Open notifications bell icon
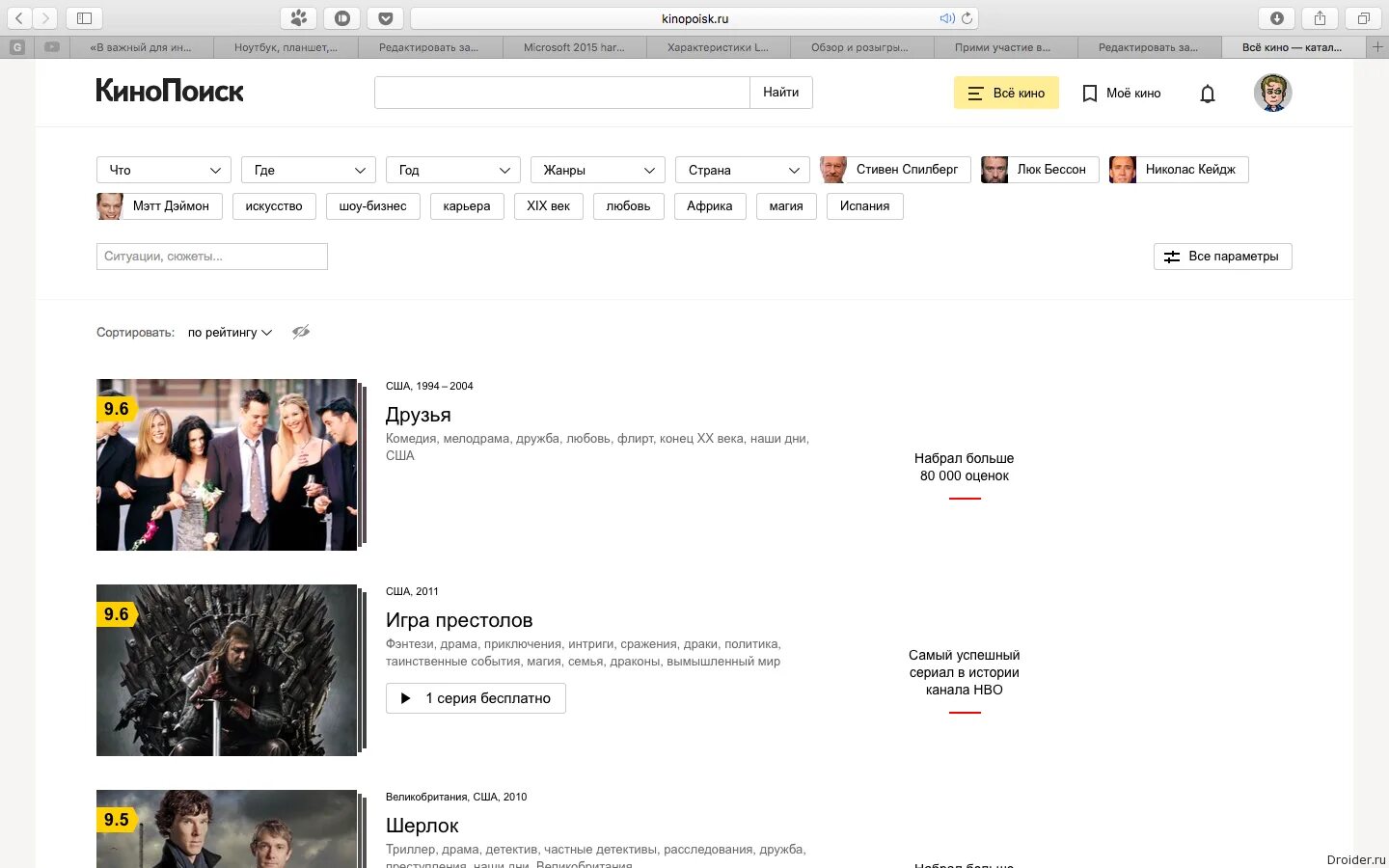The width and height of the screenshot is (1389, 868). (x=1208, y=94)
